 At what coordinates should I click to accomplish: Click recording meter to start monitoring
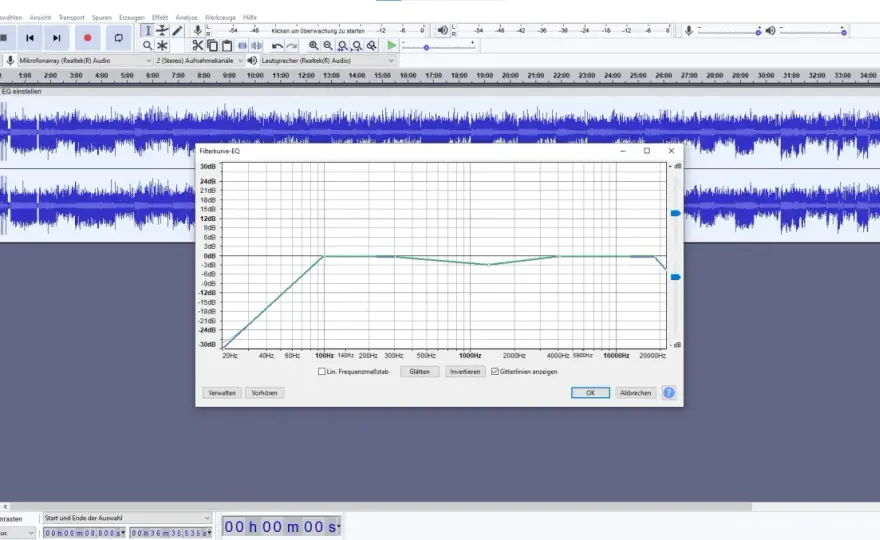[318, 30]
